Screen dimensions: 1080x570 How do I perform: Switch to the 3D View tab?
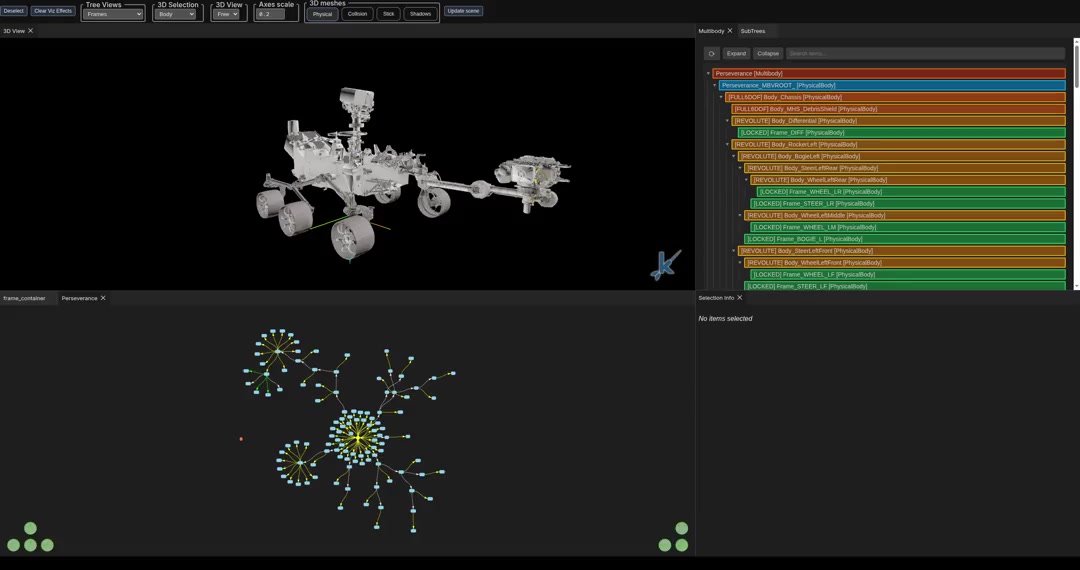click(14, 31)
